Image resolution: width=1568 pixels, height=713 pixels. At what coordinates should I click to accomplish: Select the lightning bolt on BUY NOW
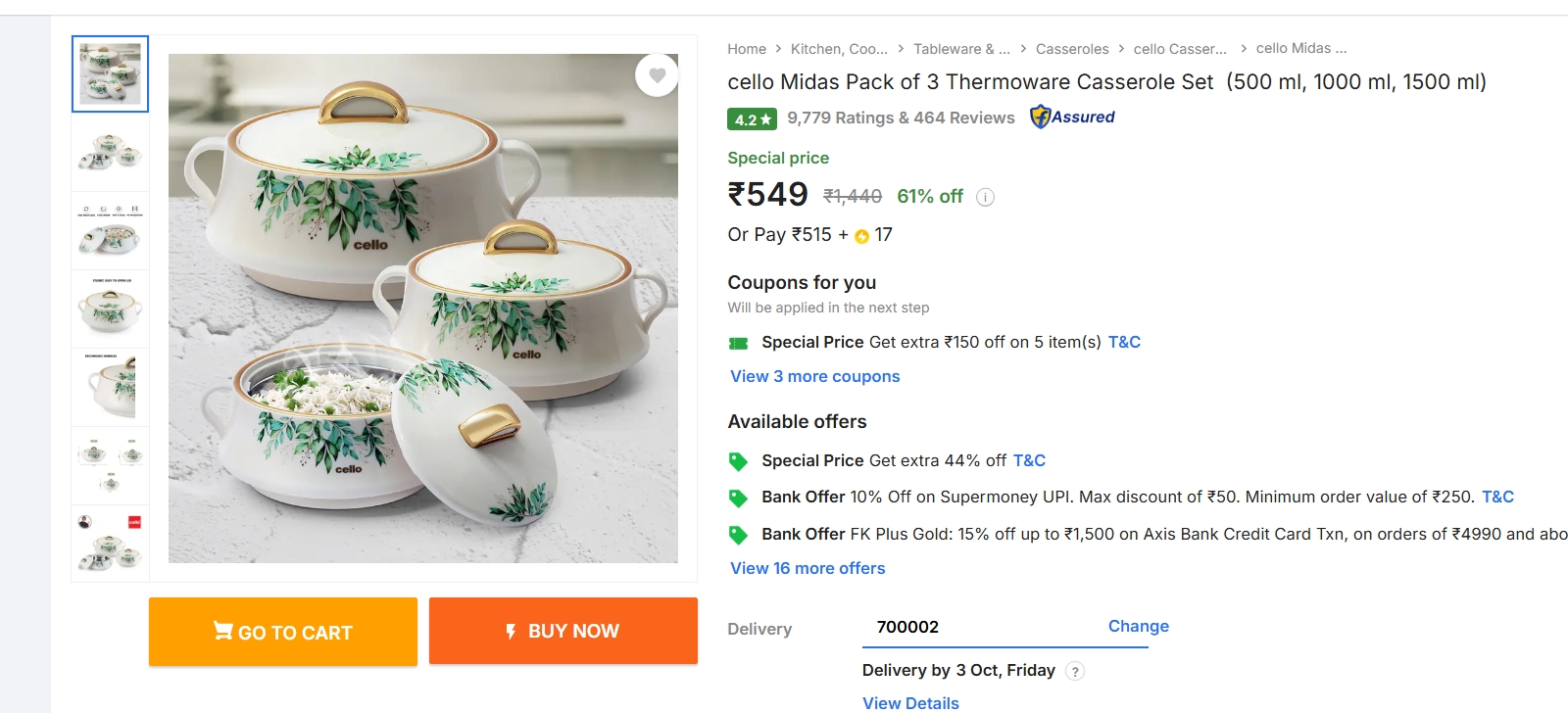[x=511, y=631]
